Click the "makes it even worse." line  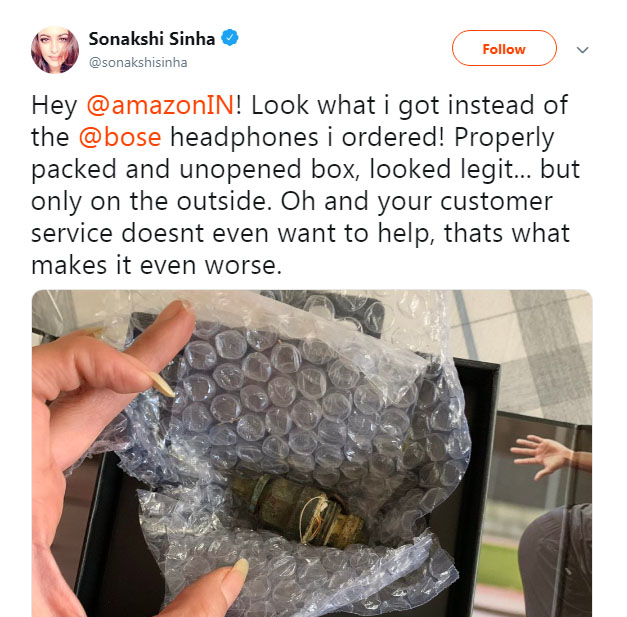[156, 265]
